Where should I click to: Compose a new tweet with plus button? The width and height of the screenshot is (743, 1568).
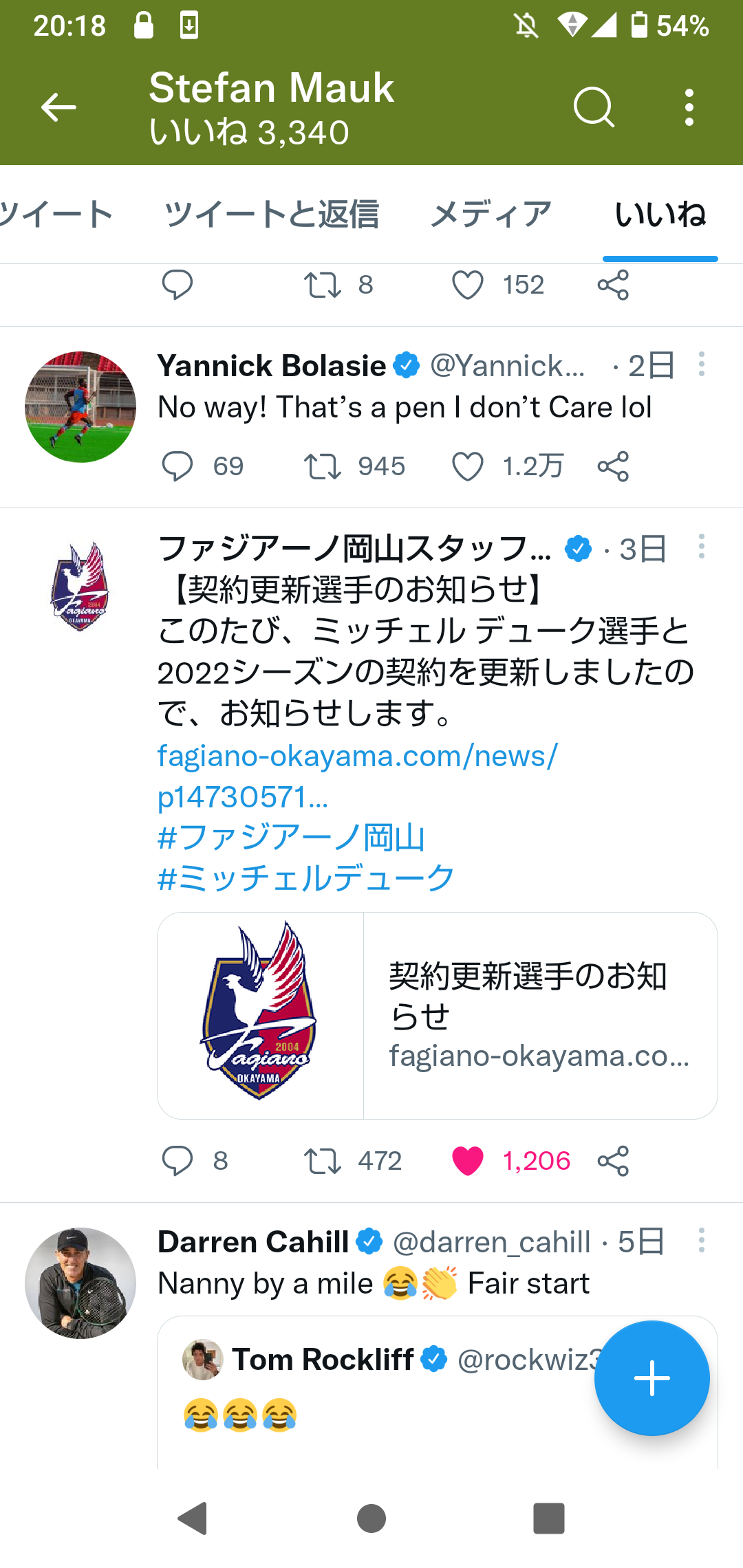tap(652, 1378)
